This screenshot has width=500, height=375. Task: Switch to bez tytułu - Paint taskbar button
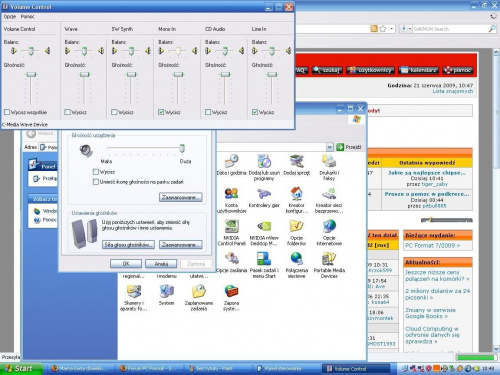tap(218, 369)
